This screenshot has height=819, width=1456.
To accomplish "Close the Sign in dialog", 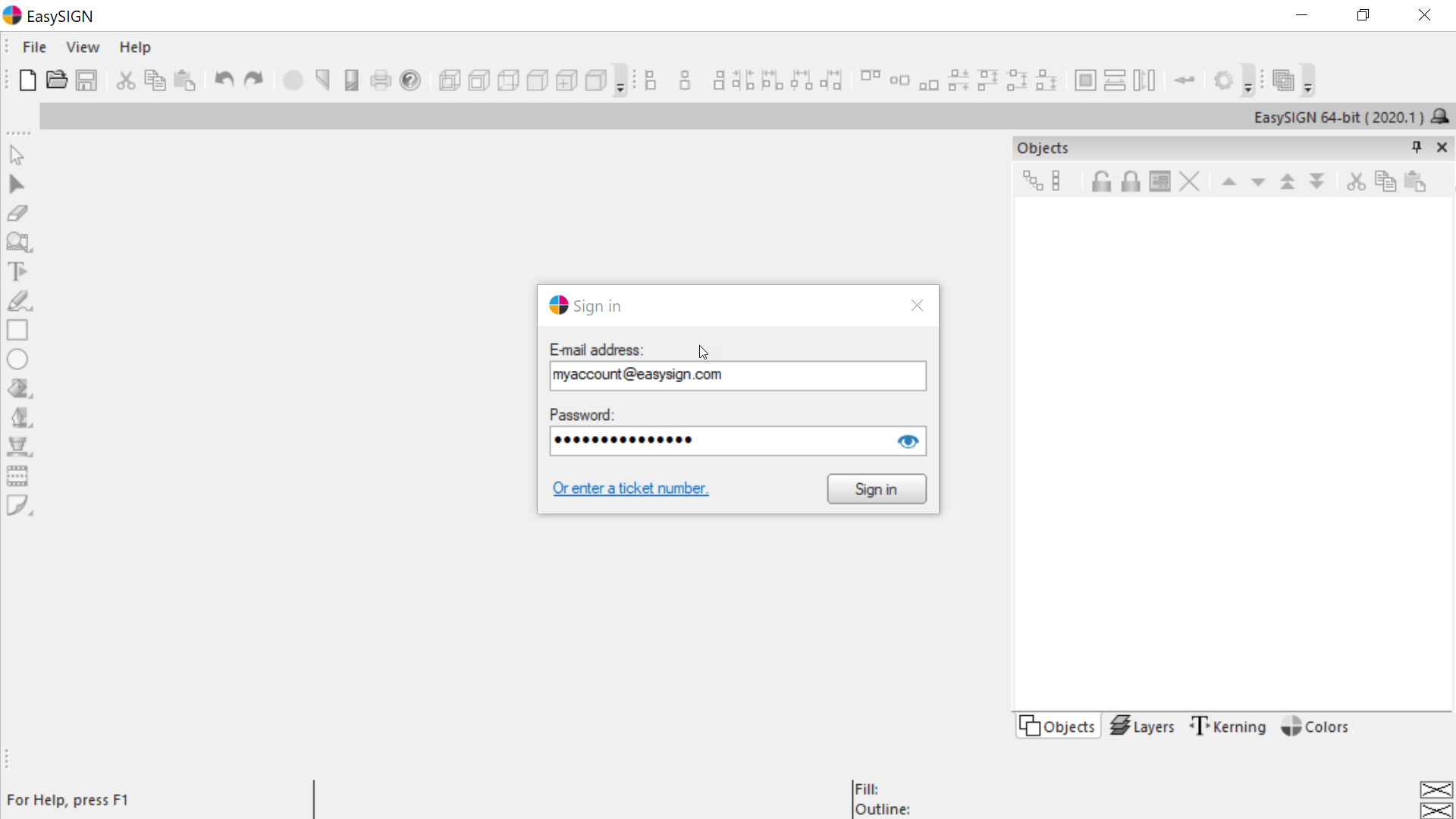I will 917,306.
